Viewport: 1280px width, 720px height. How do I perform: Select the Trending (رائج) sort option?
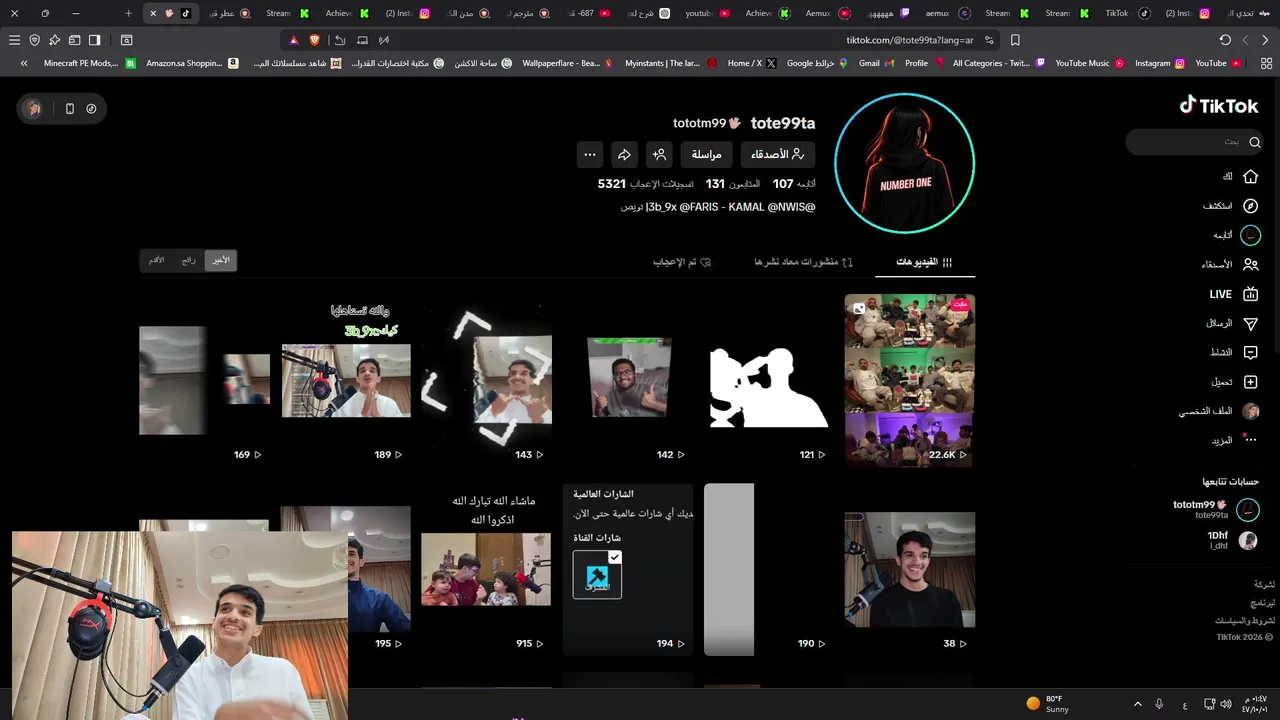[189, 260]
